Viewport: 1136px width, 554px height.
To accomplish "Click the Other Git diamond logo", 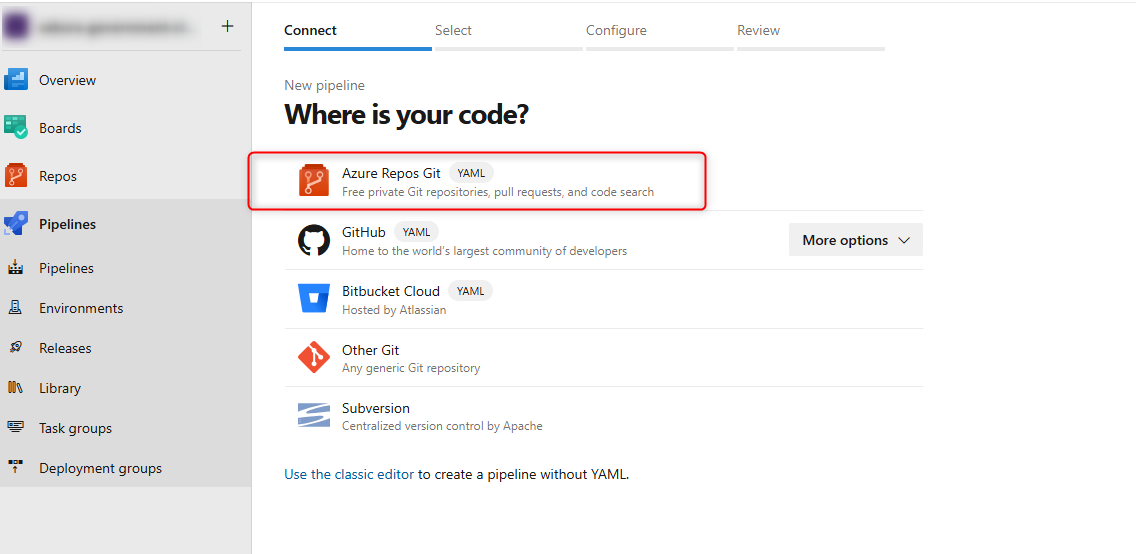I will [x=314, y=357].
